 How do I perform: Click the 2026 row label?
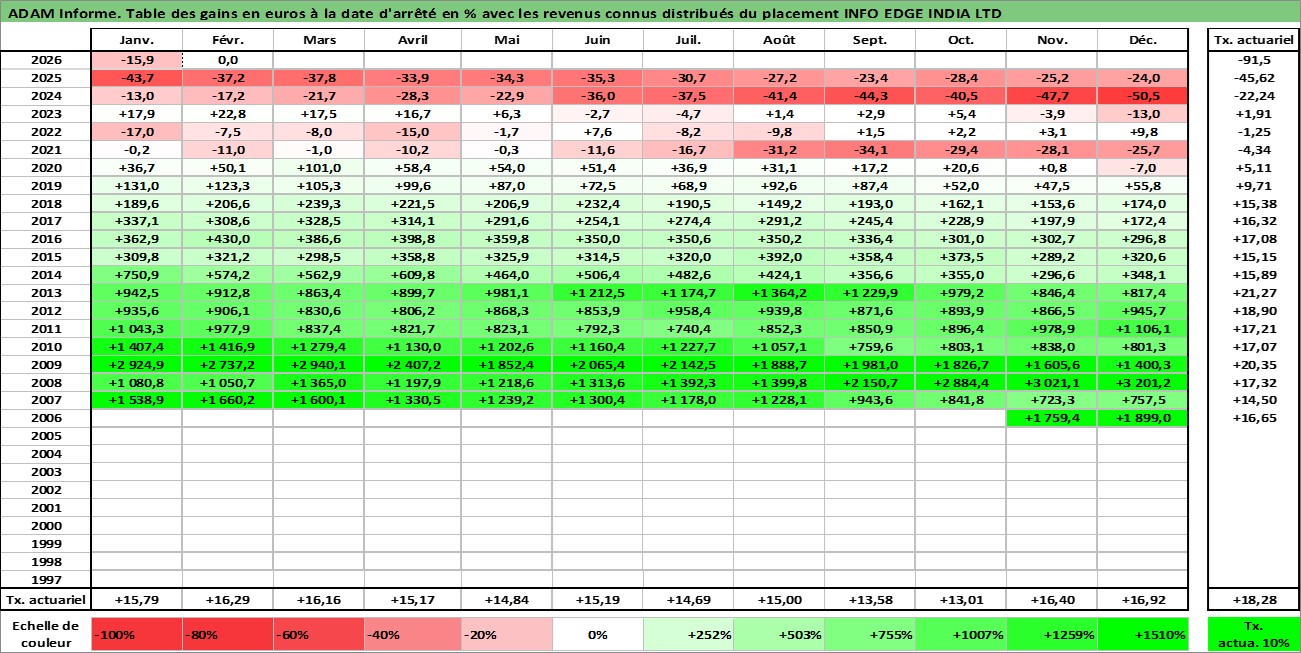(46, 60)
